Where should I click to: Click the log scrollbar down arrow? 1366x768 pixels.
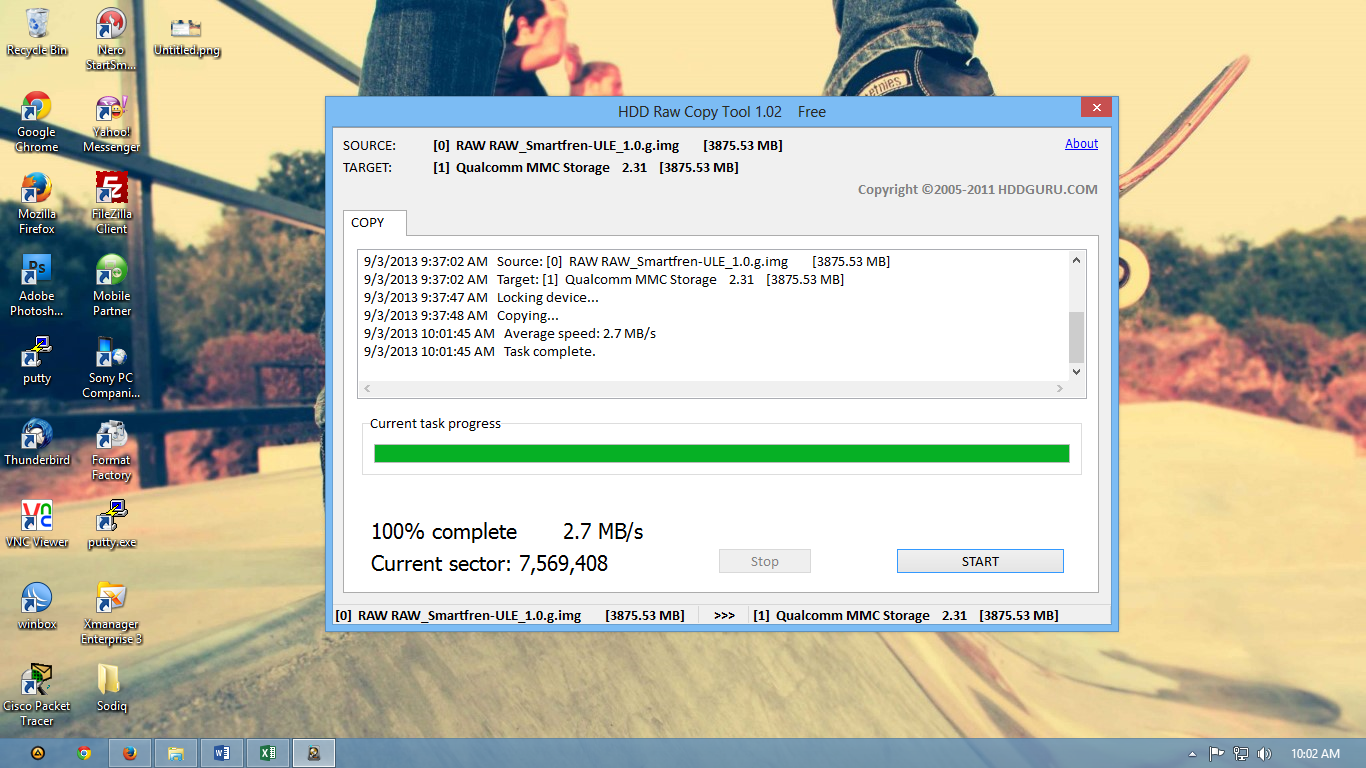(1075, 371)
